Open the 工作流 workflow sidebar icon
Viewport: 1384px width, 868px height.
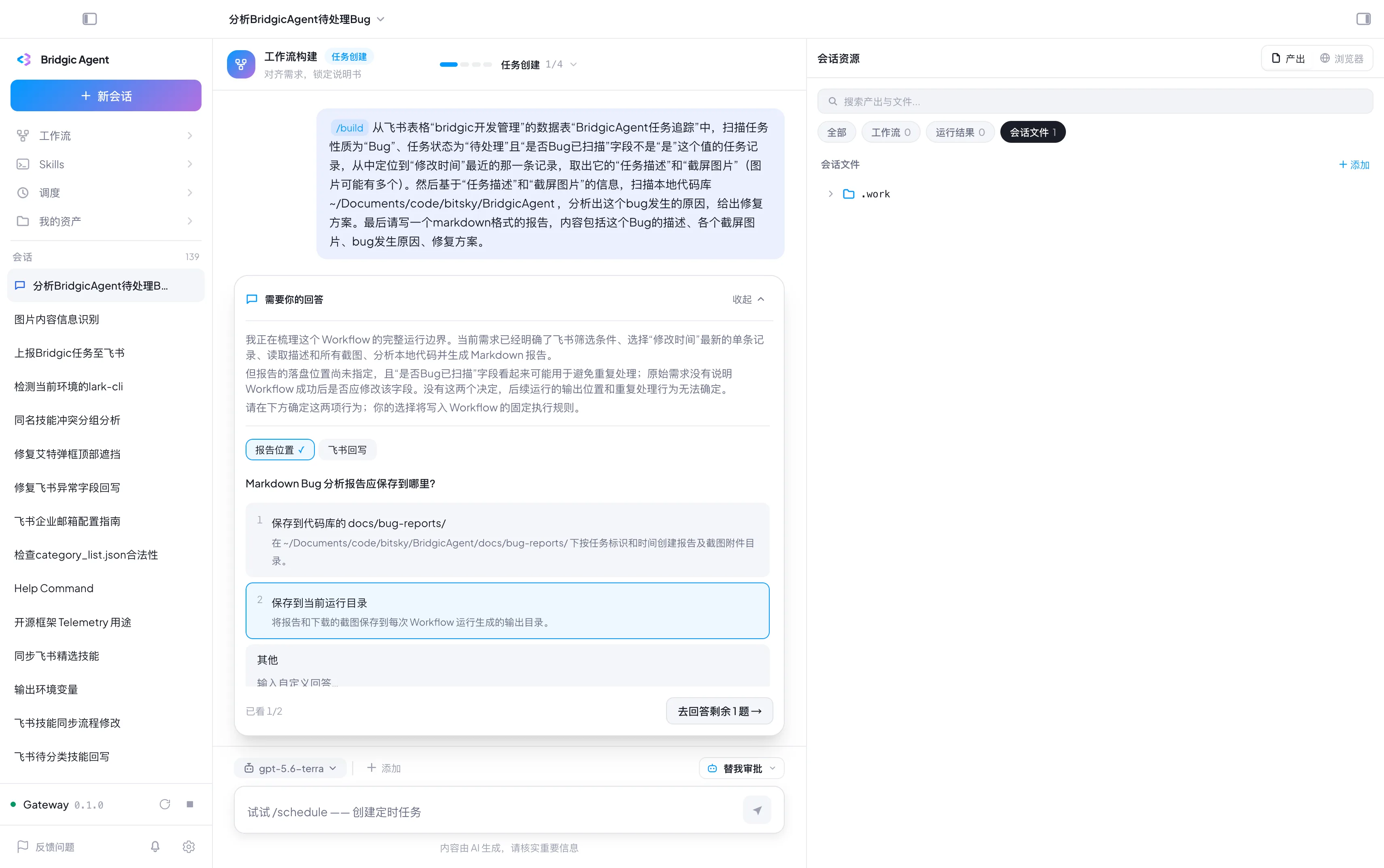point(22,135)
